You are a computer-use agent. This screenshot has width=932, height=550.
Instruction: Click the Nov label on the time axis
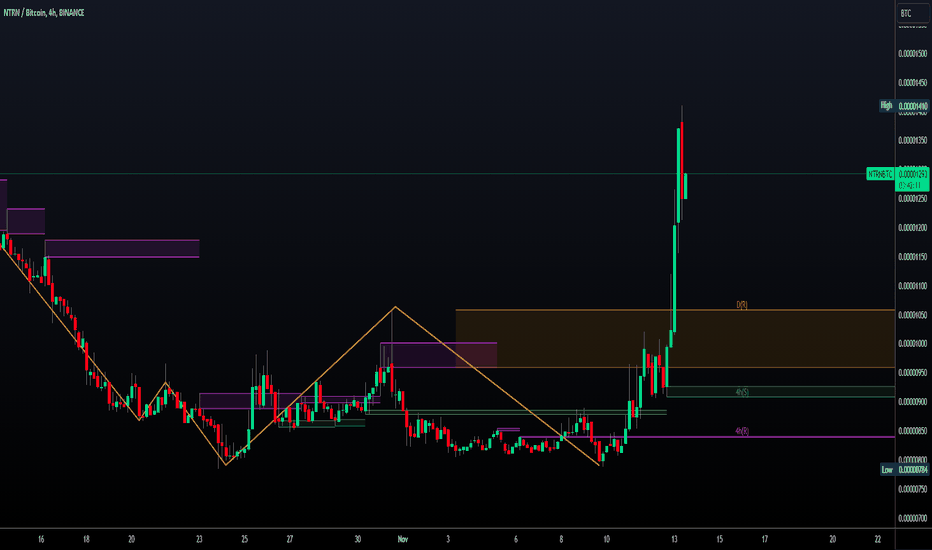coord(402,539)
